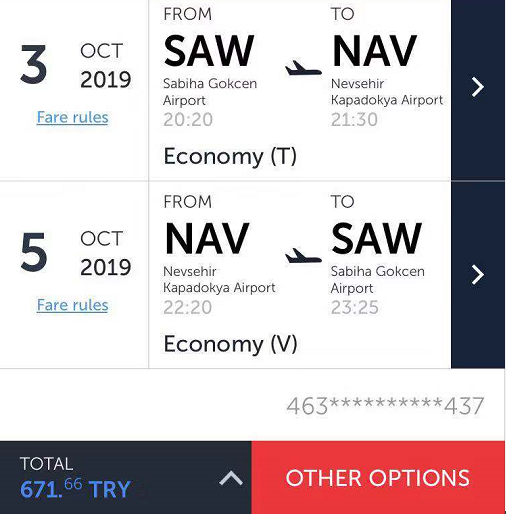Select arrival airport code NAV on first flight

(374, 51)
